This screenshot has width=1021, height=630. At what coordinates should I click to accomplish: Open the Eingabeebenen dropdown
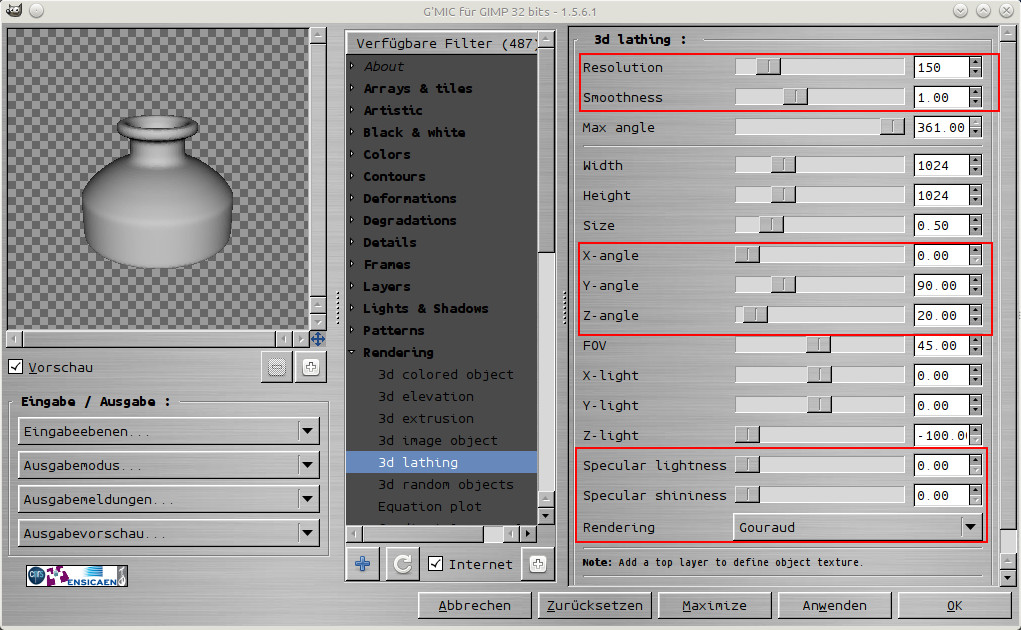168,431
